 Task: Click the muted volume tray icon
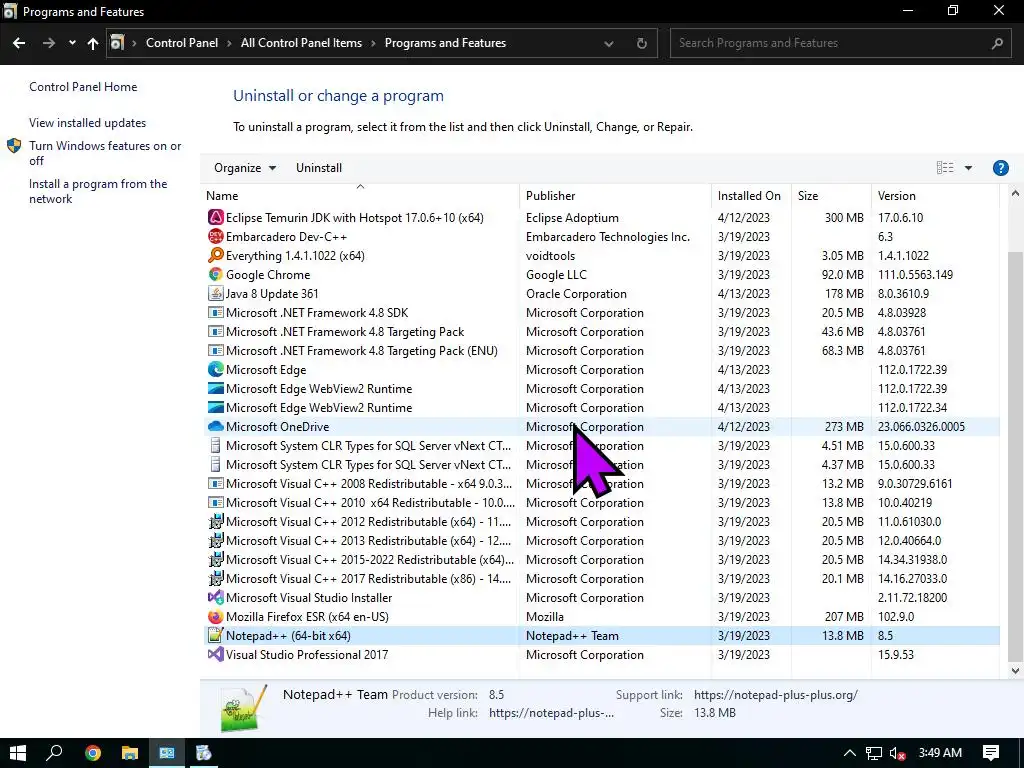(897, 754)
